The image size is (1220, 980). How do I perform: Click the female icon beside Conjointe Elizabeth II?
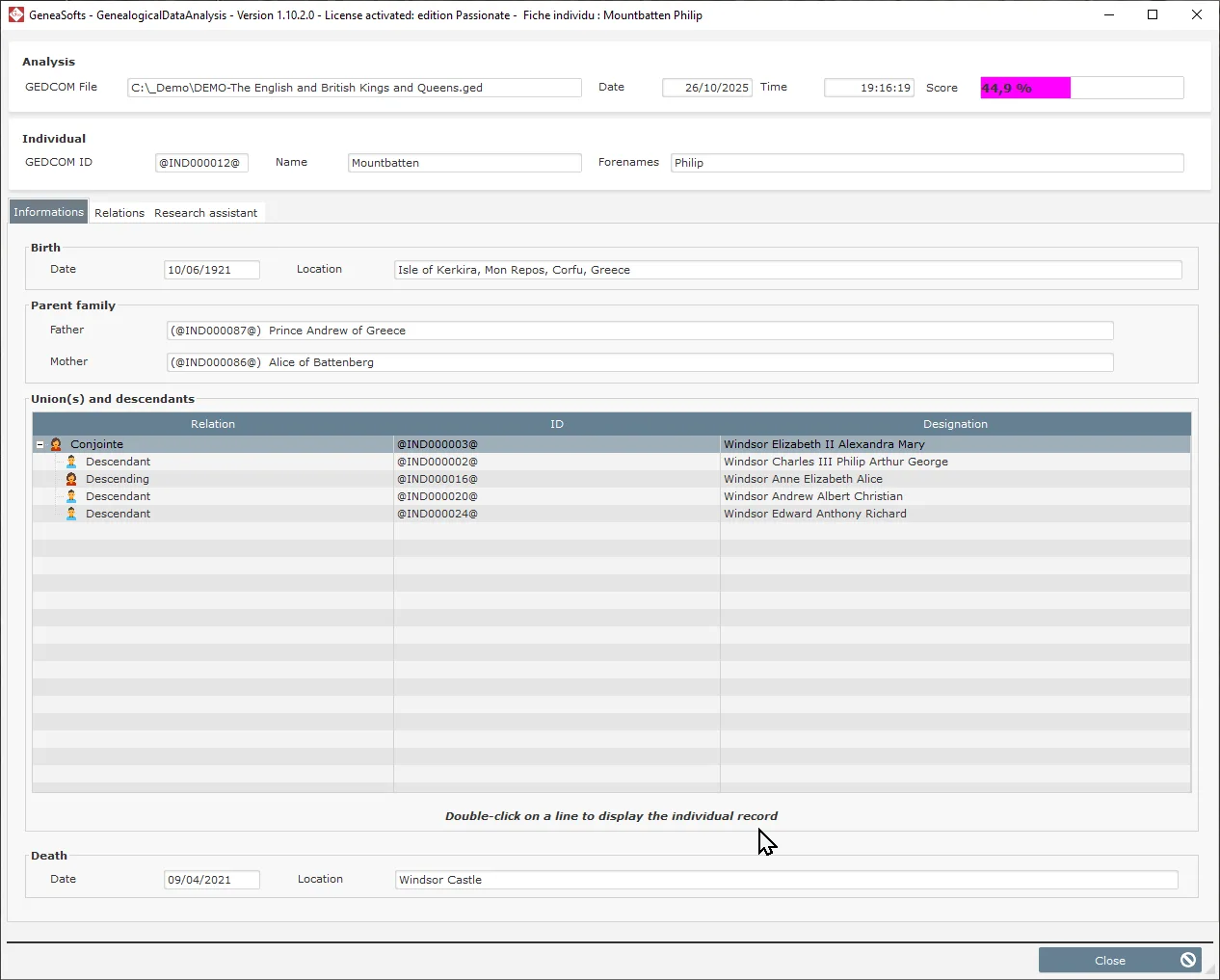(57, 444)
